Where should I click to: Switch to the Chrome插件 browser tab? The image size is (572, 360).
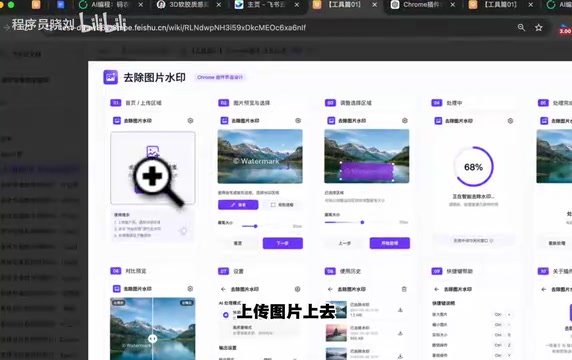click(422, 5)
